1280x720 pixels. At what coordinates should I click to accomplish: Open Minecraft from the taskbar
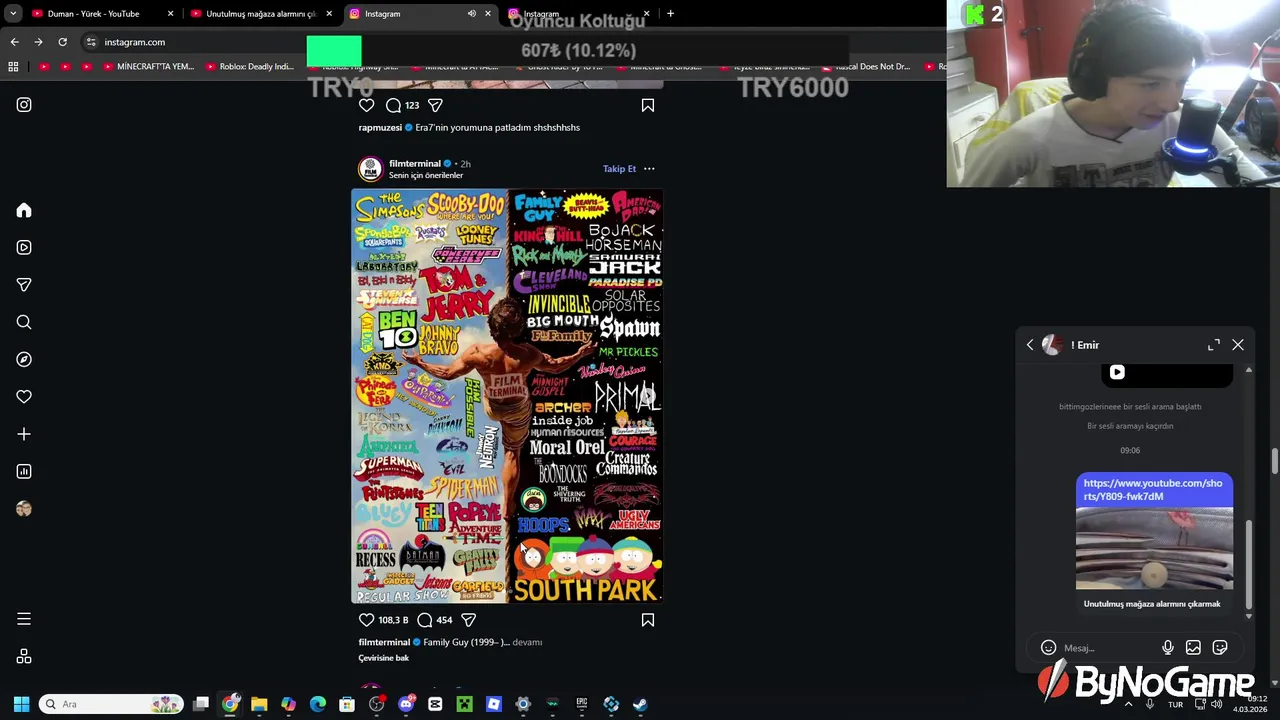(x=464, y=704)
